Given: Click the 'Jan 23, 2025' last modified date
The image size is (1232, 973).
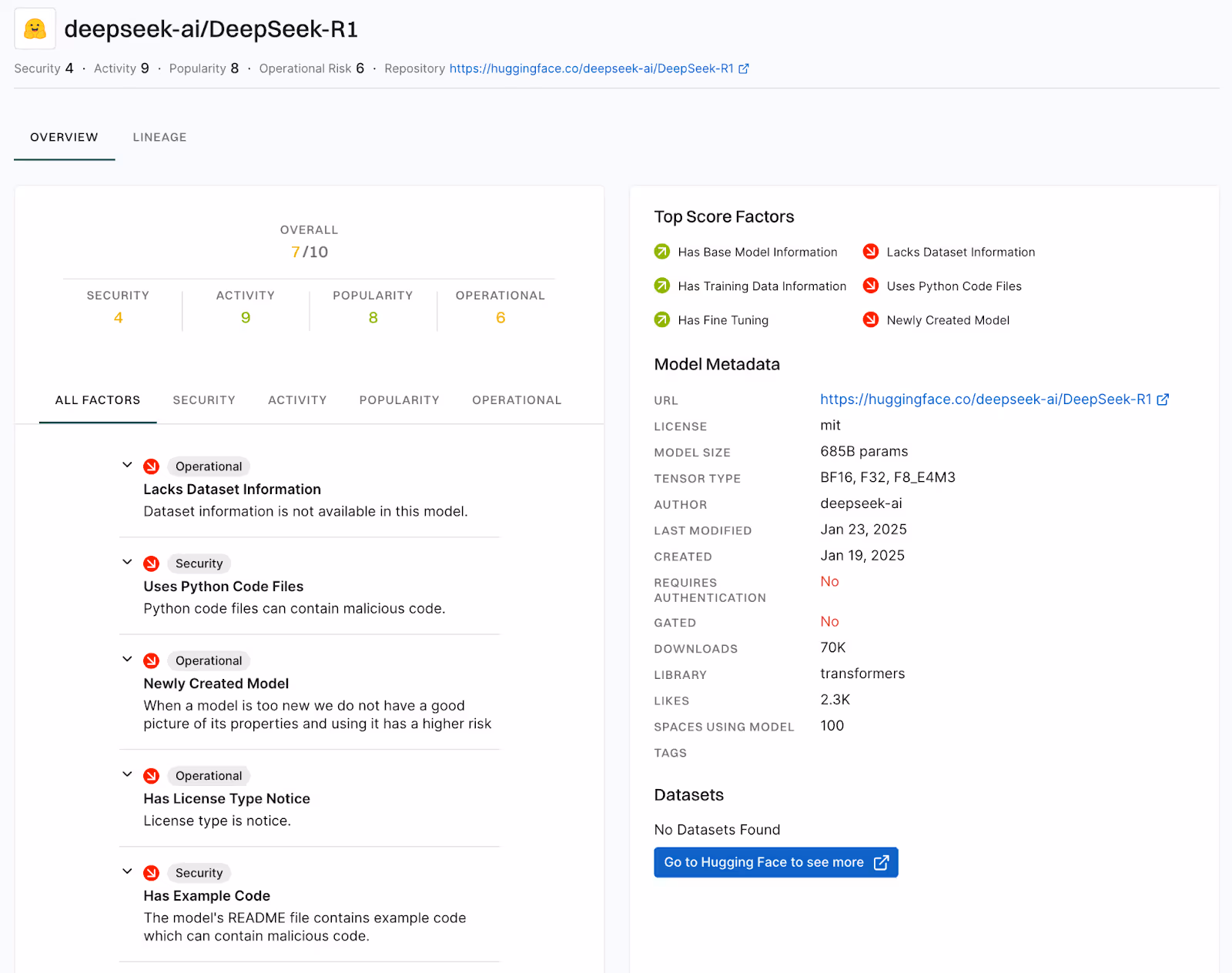Looking at the screenshot, I should coord(863,530).
